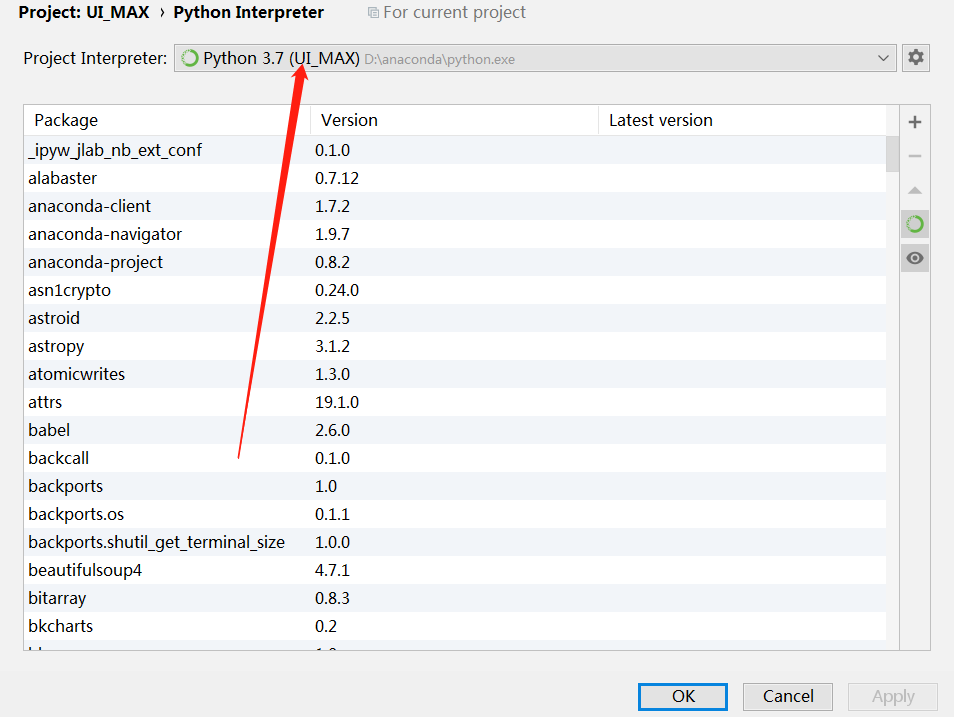The height and width of the screenshot is (717, 954).
Task: Click the Cancel button
Action: tap(788, 696)
